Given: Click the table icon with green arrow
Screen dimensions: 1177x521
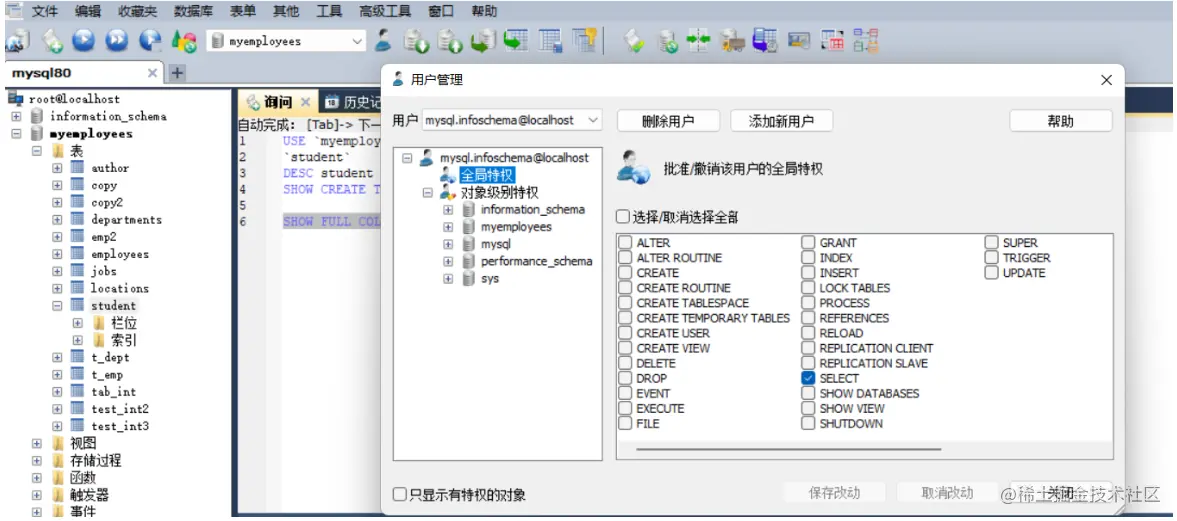Looking at the screenshot, I should (x=516, y=41).
